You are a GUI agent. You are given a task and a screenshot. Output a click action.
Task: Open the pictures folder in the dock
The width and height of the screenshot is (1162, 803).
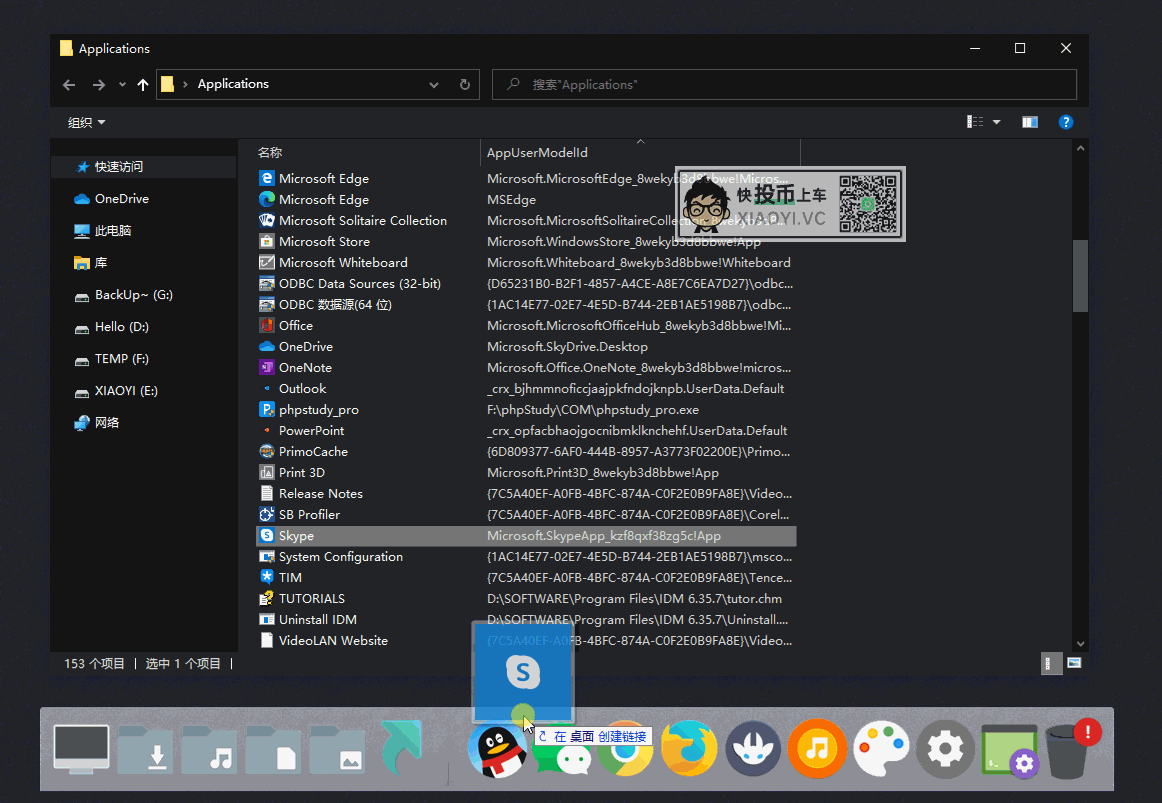[x=337, y=750]
